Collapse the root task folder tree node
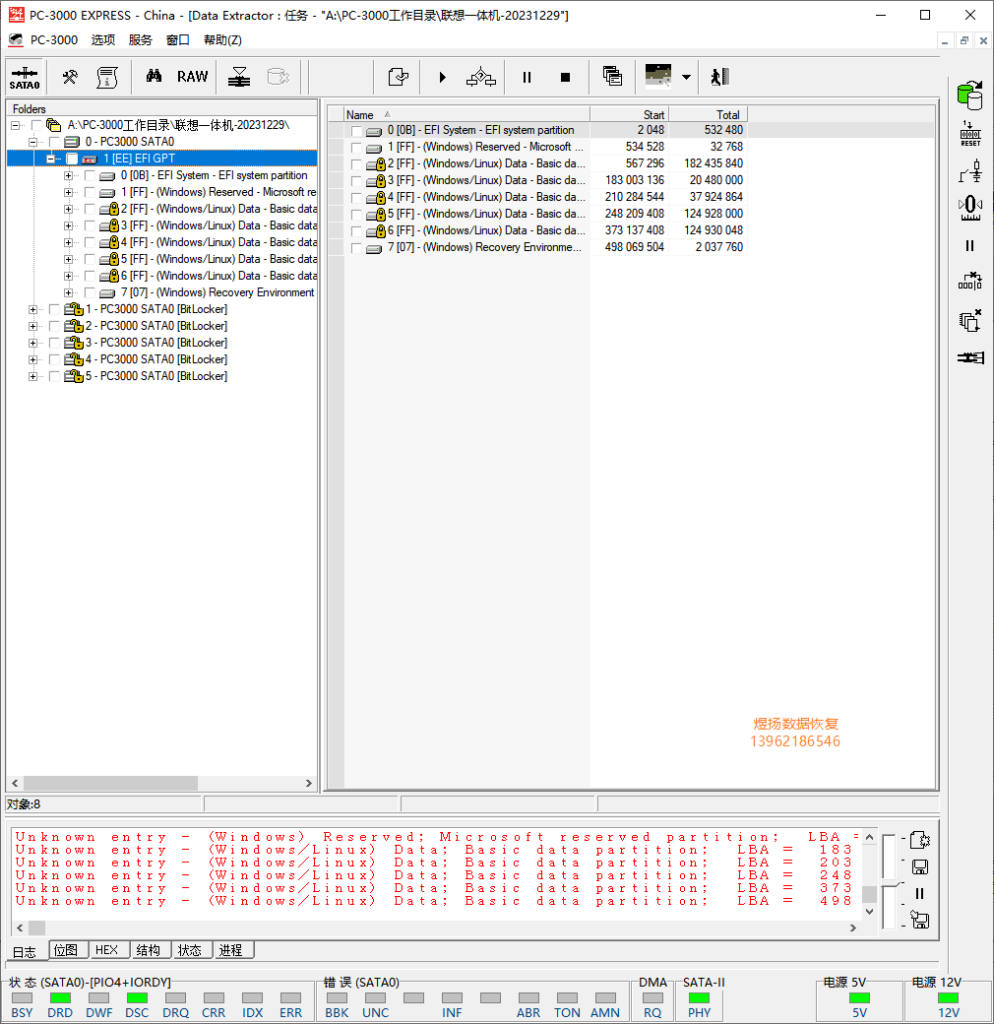Image resolution: width=994 pixels, height=1024 pixels. pyautogui.click(x=15, y=125)
